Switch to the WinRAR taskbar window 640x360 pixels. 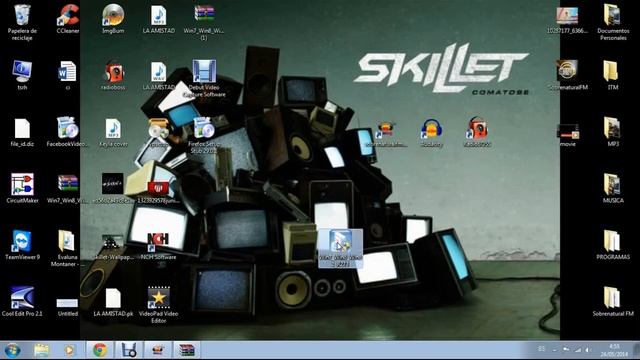coord(187,350)
